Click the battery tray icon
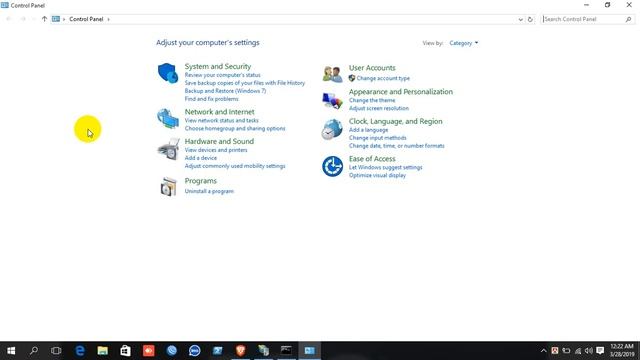This screenshot has width=640, height=360. coord(566,351)
